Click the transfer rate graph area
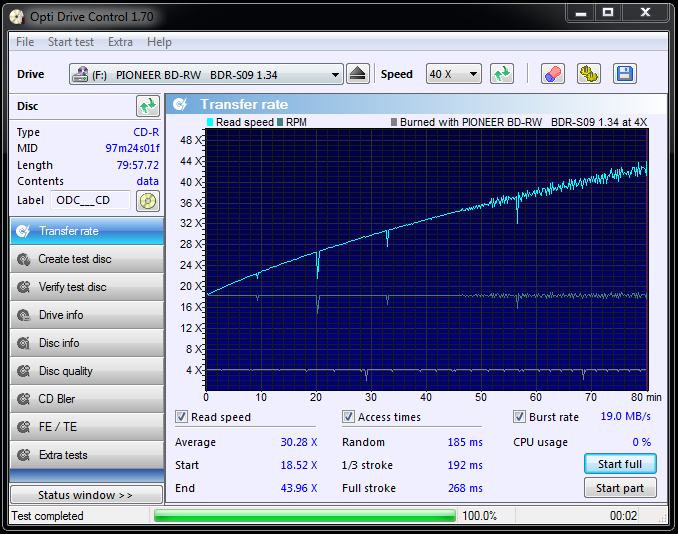The height and width of the screenshot is (534, 678). [x=426, y=259]
